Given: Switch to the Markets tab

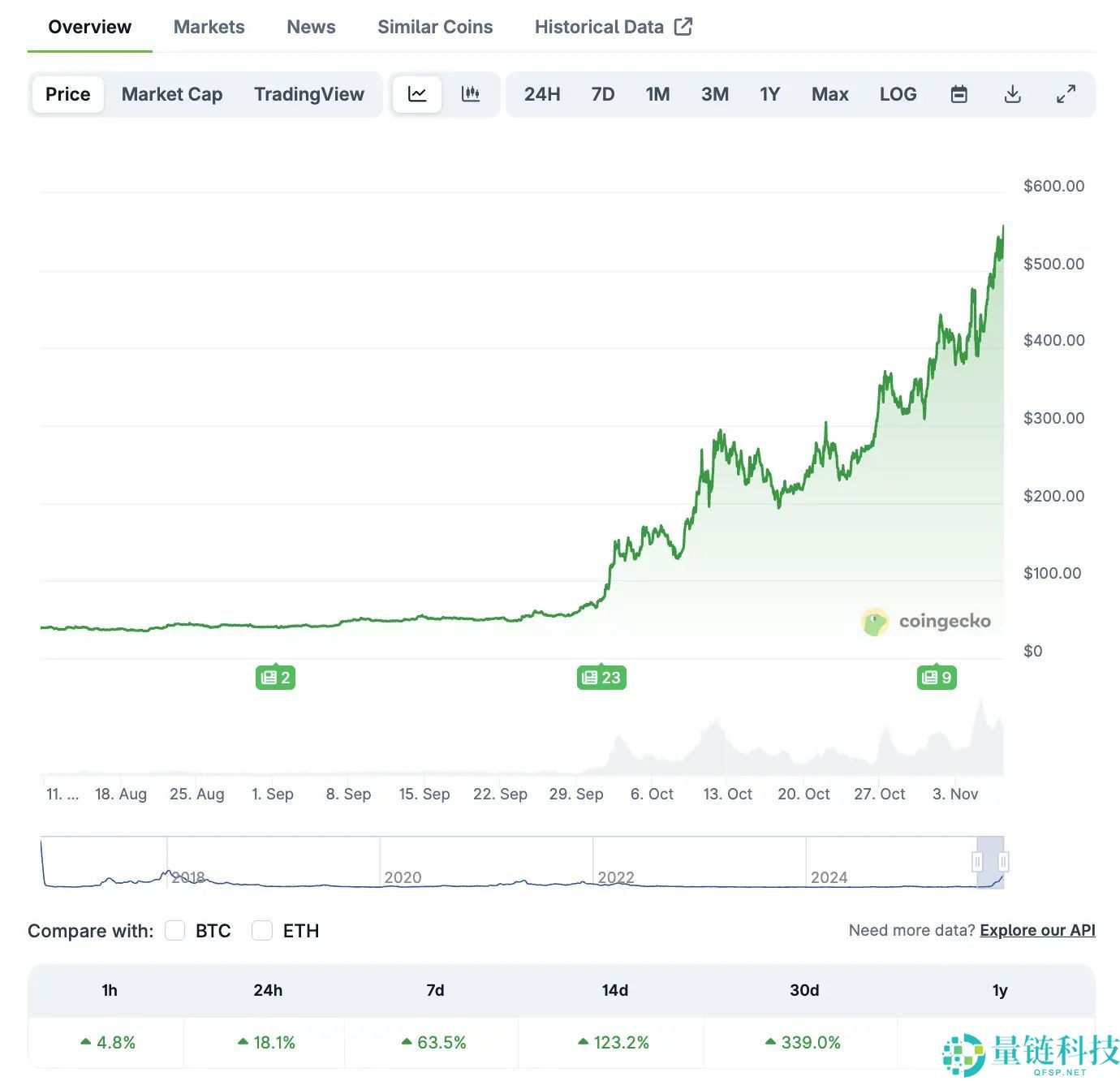Looking at the screenshot, I should (x=209, y=27).
